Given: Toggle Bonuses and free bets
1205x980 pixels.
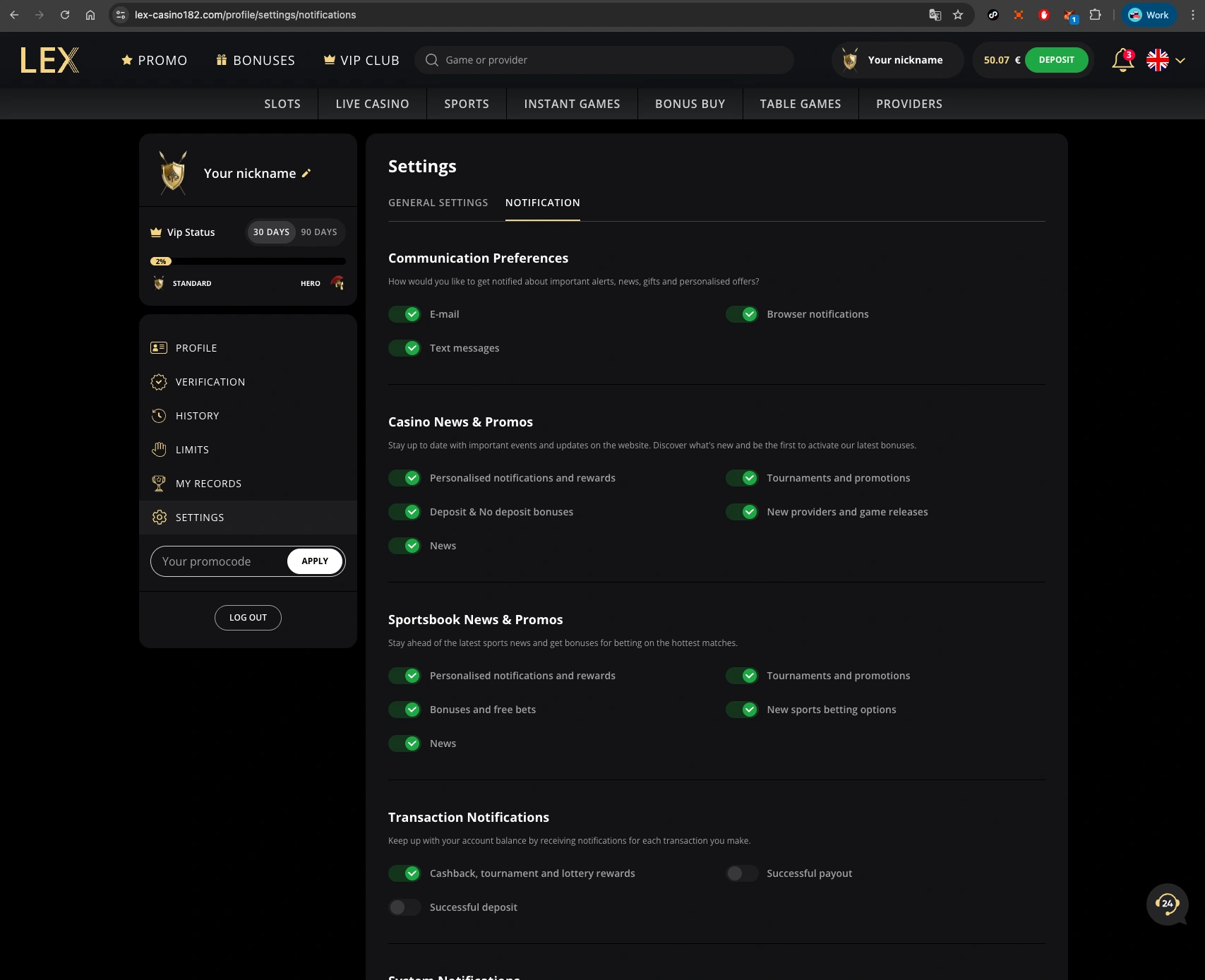Looking at the screenshot, I should pos(404,710).
